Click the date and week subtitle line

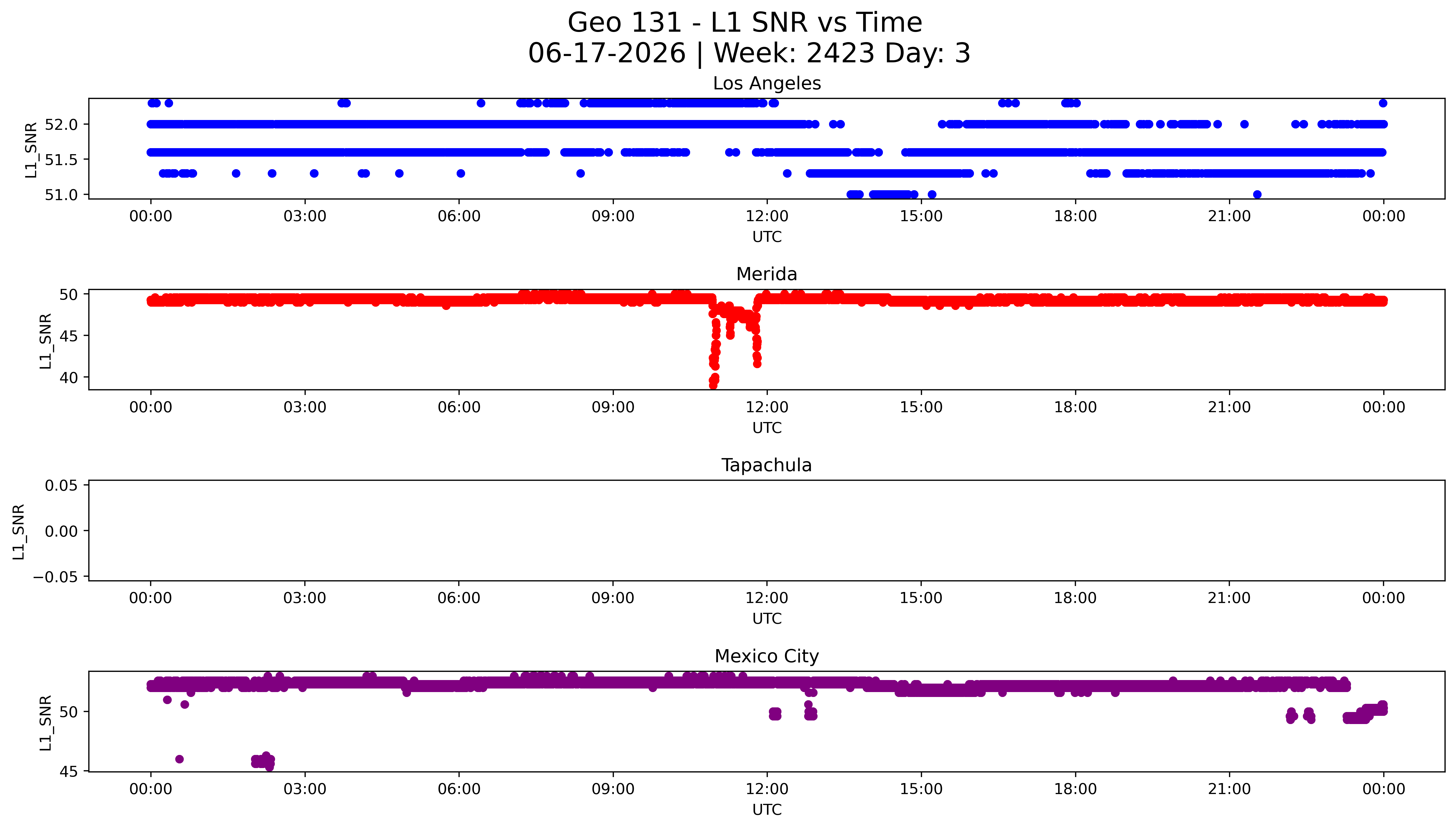click(749, 53)
